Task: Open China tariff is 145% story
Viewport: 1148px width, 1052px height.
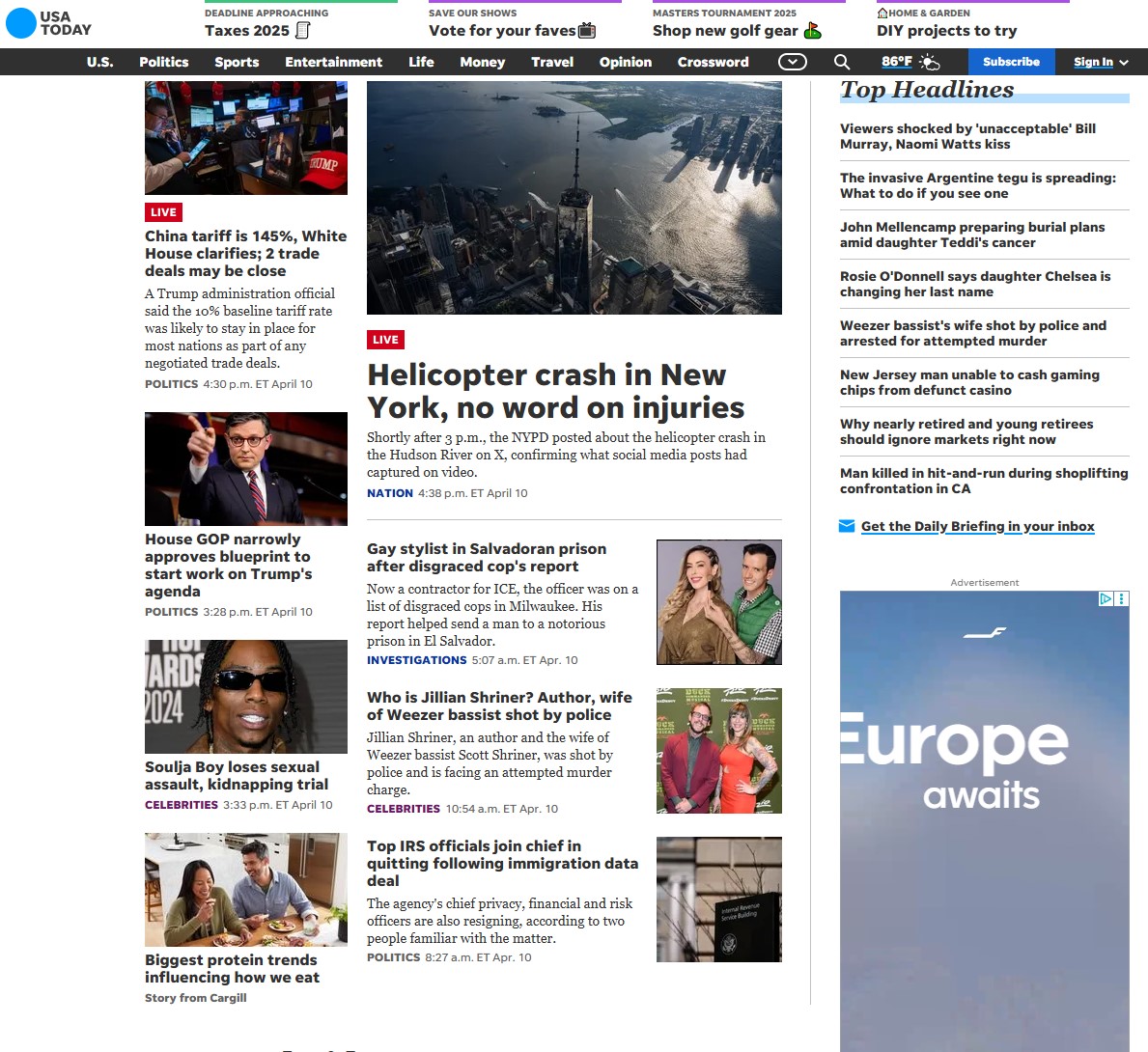Action: tap(246, 253)
